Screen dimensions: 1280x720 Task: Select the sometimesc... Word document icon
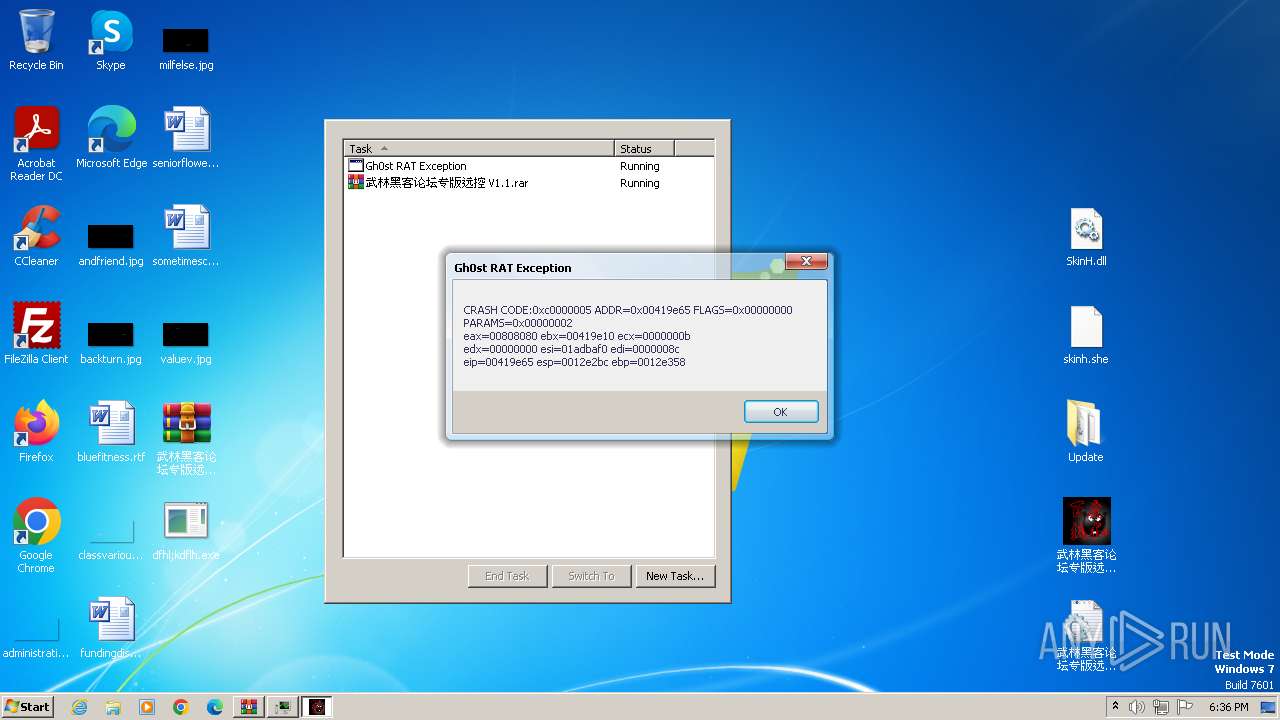[x=186, y=236]
